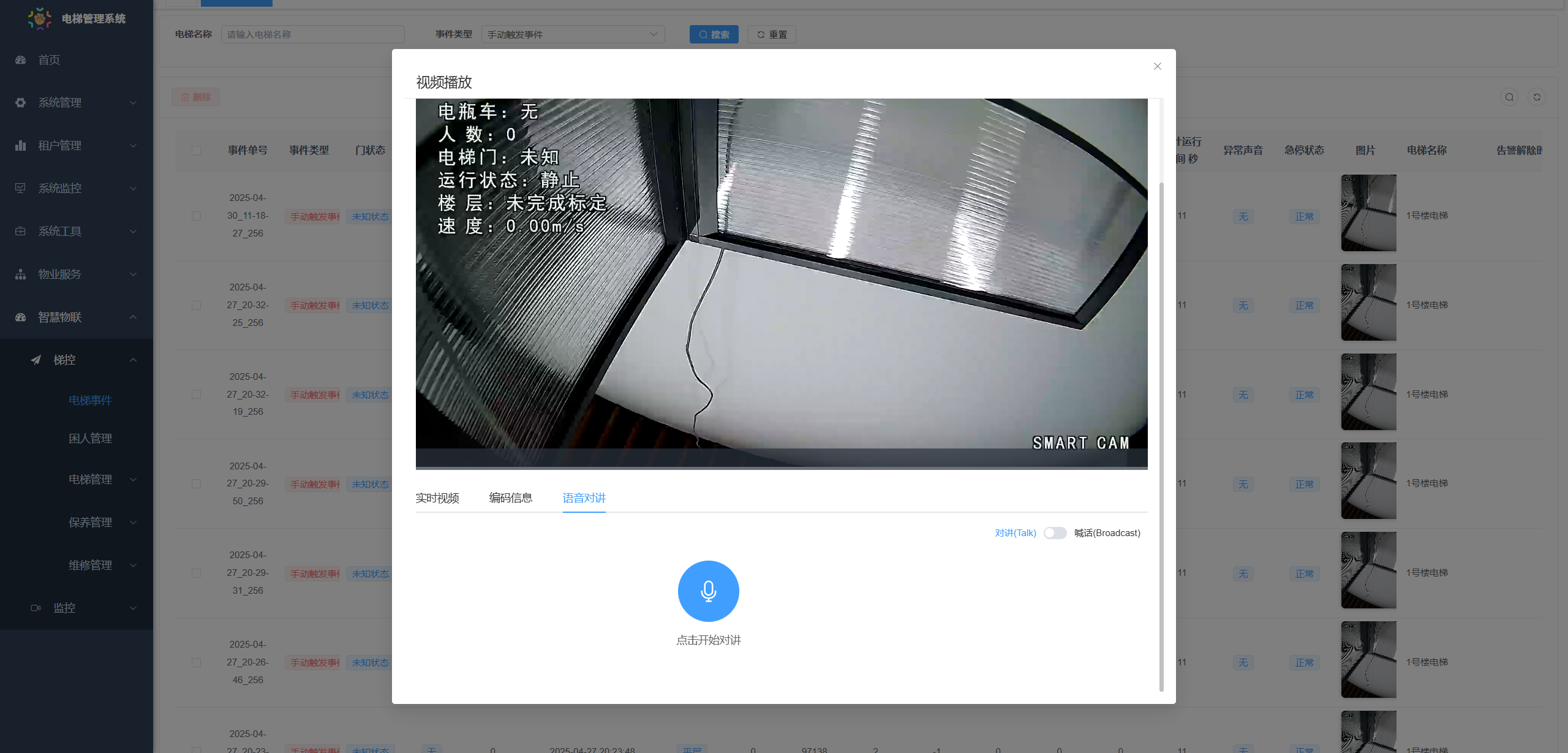The height and width of the screenshot is (753, 1568).
Task: Click the blue microphone talk button
Action: pyautogui.click(x=708, y=591)
